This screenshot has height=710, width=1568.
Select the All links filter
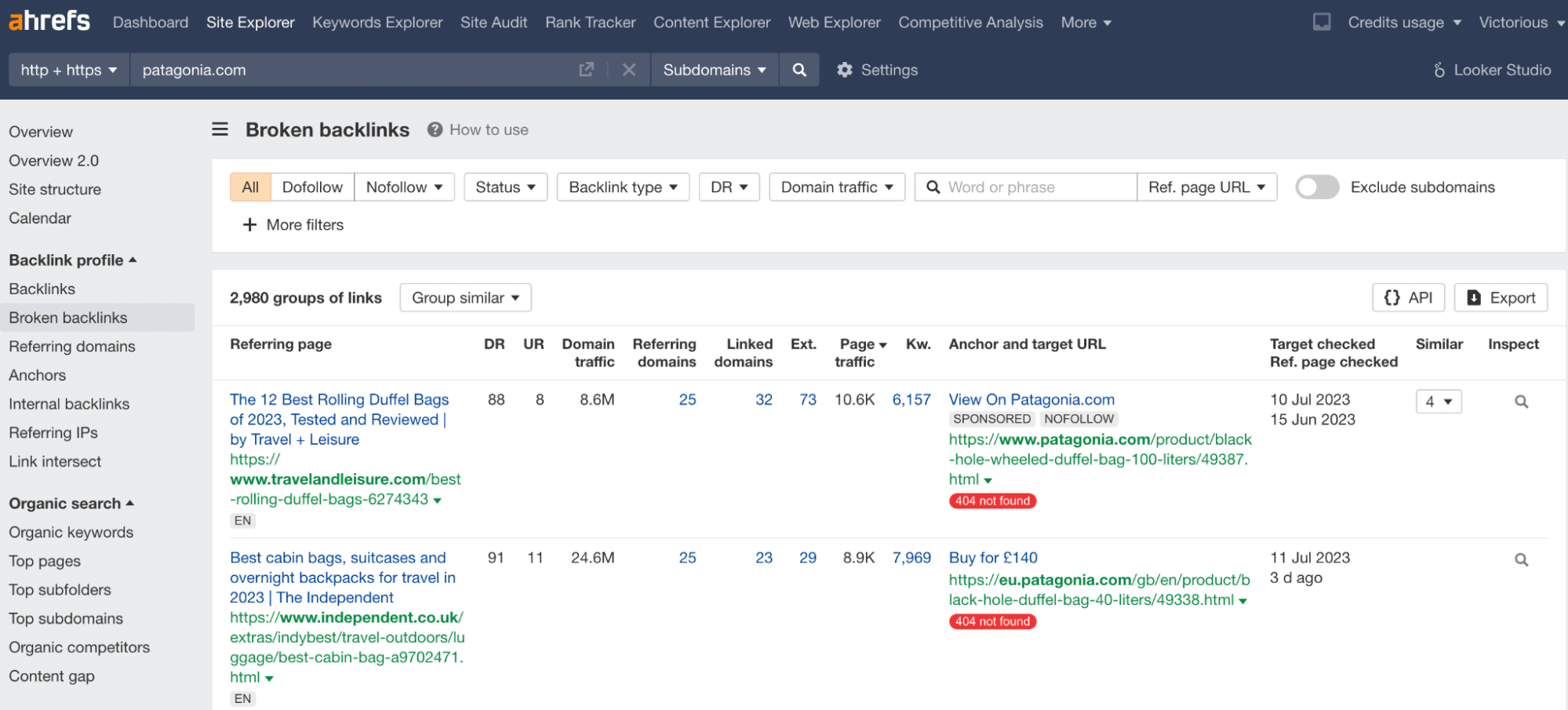coord(250,187)
